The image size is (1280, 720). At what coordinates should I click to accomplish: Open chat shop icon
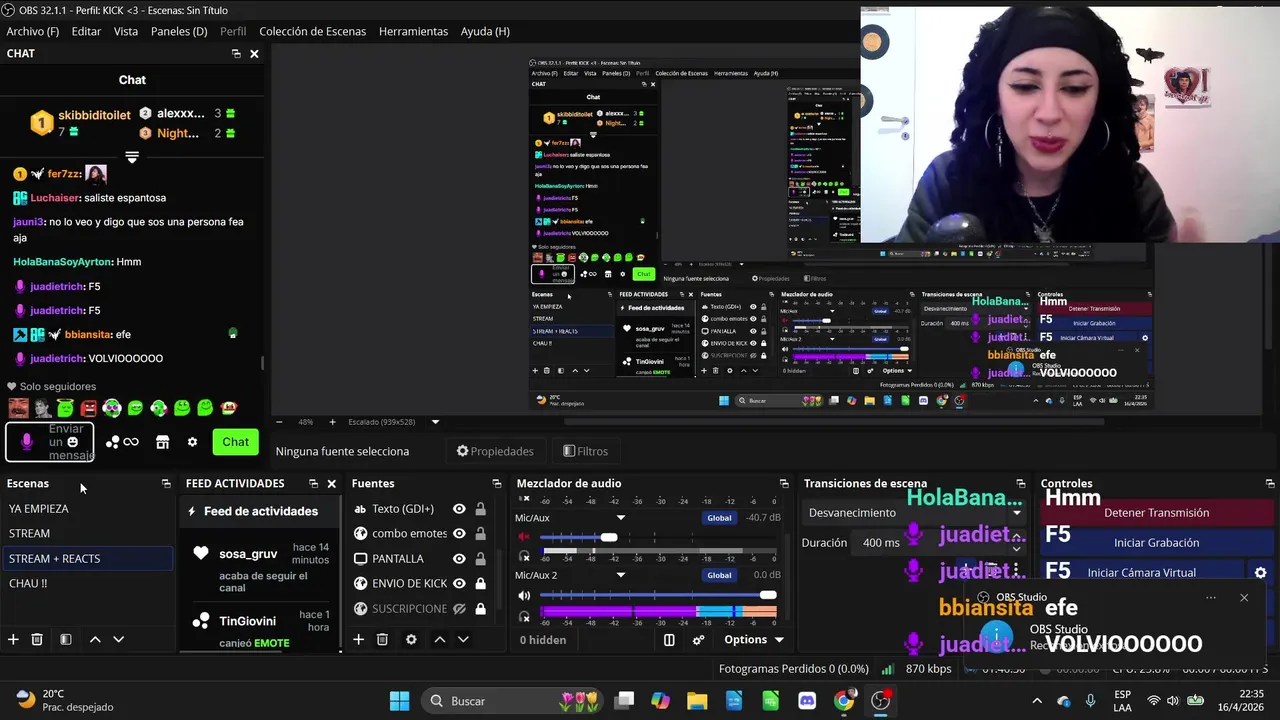(162, 442)
